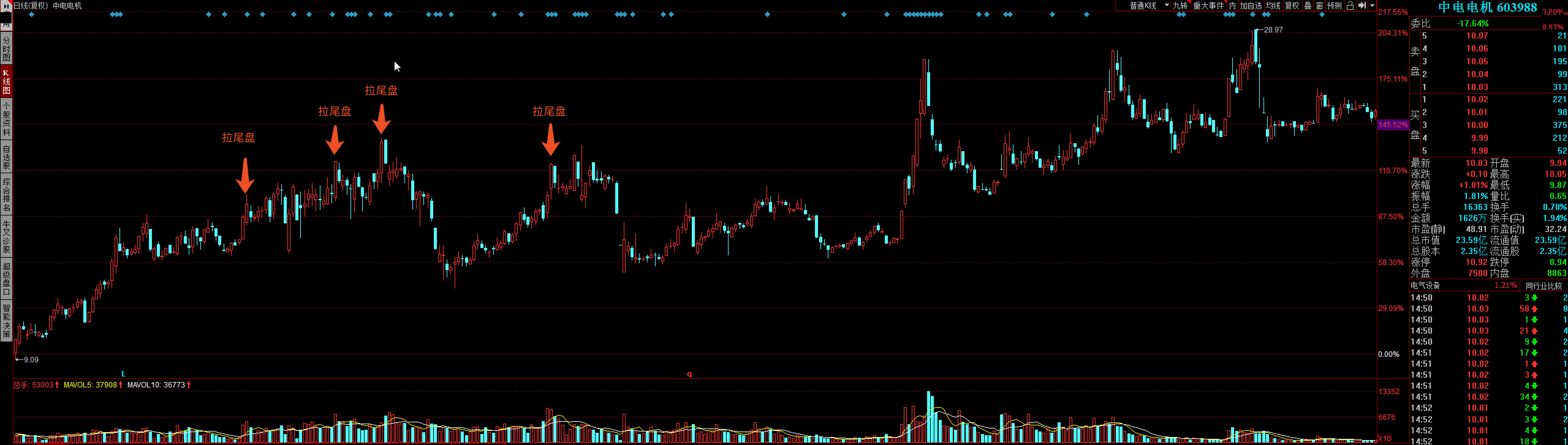1568x445 pixels.
Task: Toggle 复权 price adjustment mode
Action: coord(1292,6)
